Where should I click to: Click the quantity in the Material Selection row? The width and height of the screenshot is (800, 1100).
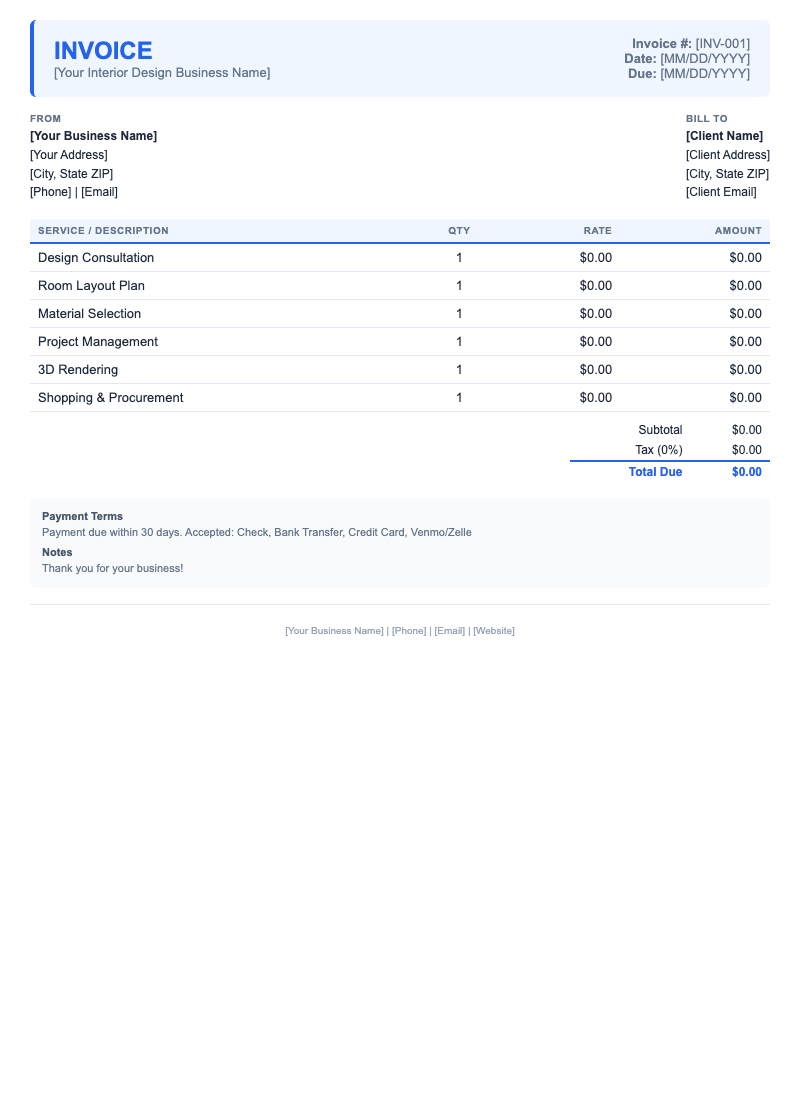coord(460,314)
